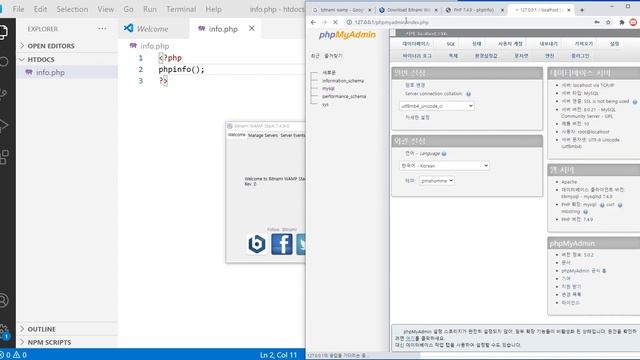Expand the information_schema database node
640x360 pixels.
[x=314, y=81]
